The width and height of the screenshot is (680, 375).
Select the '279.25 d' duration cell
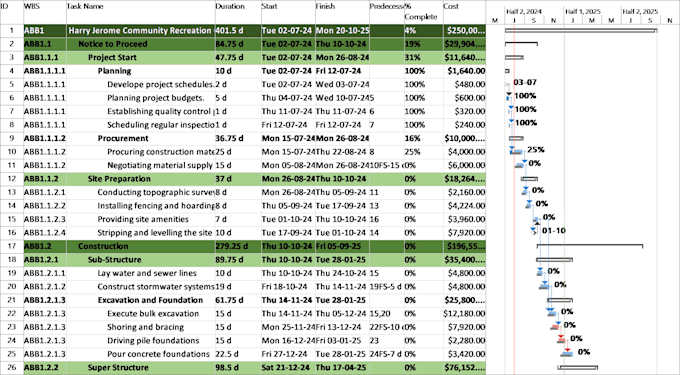(238, 246)
